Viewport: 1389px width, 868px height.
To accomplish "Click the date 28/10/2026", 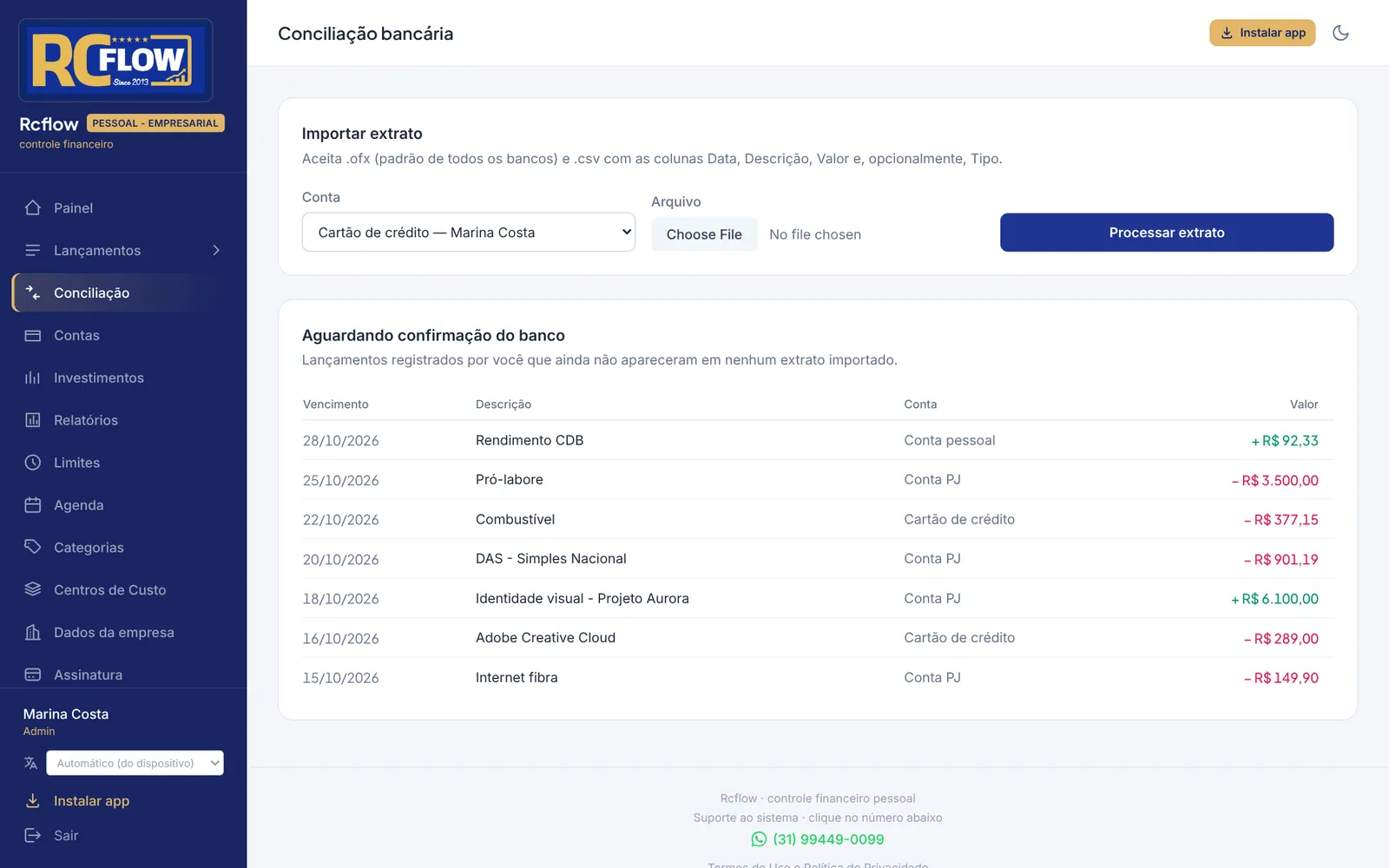I will (341, 441).
